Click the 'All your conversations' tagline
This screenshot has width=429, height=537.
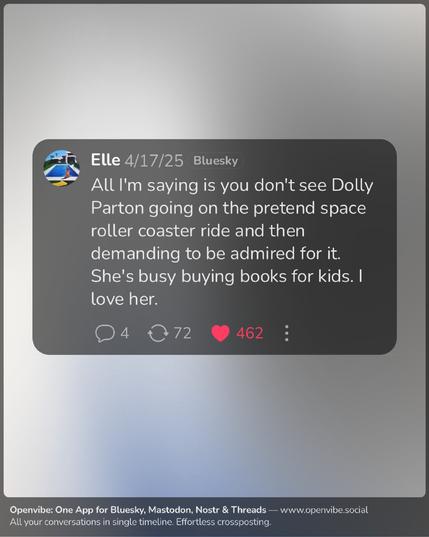pos(92,522)
